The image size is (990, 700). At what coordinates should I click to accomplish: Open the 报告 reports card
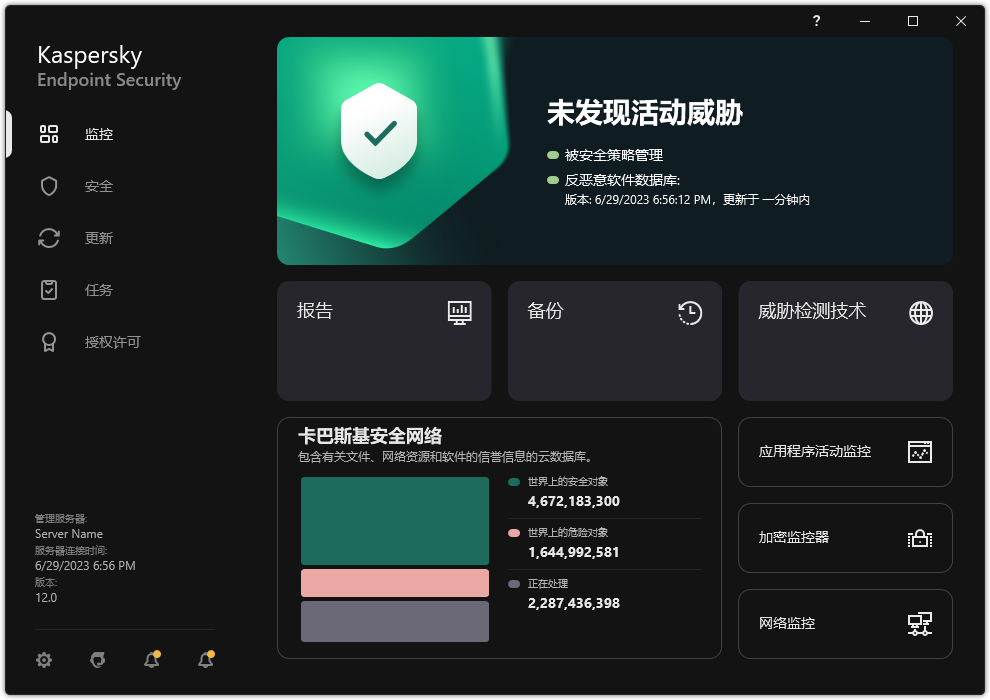tap(384, 341)
